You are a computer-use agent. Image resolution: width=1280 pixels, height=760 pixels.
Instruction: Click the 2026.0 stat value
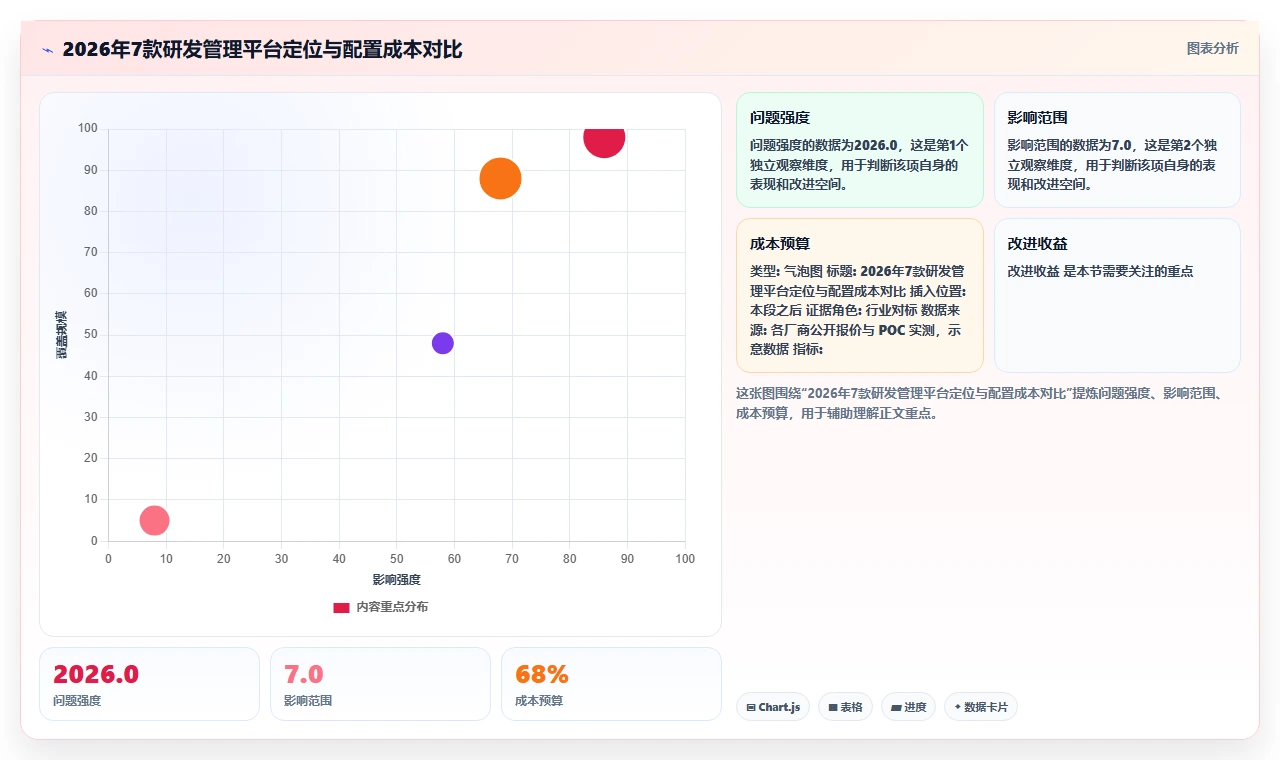tap(96, 674)
